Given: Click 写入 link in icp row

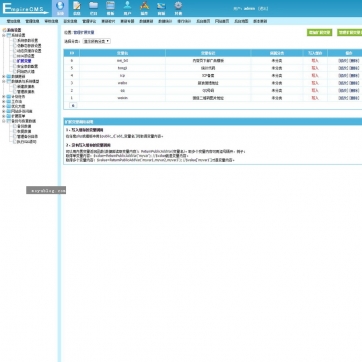Looking at the screenshot, I should click(x=315, y=76).
